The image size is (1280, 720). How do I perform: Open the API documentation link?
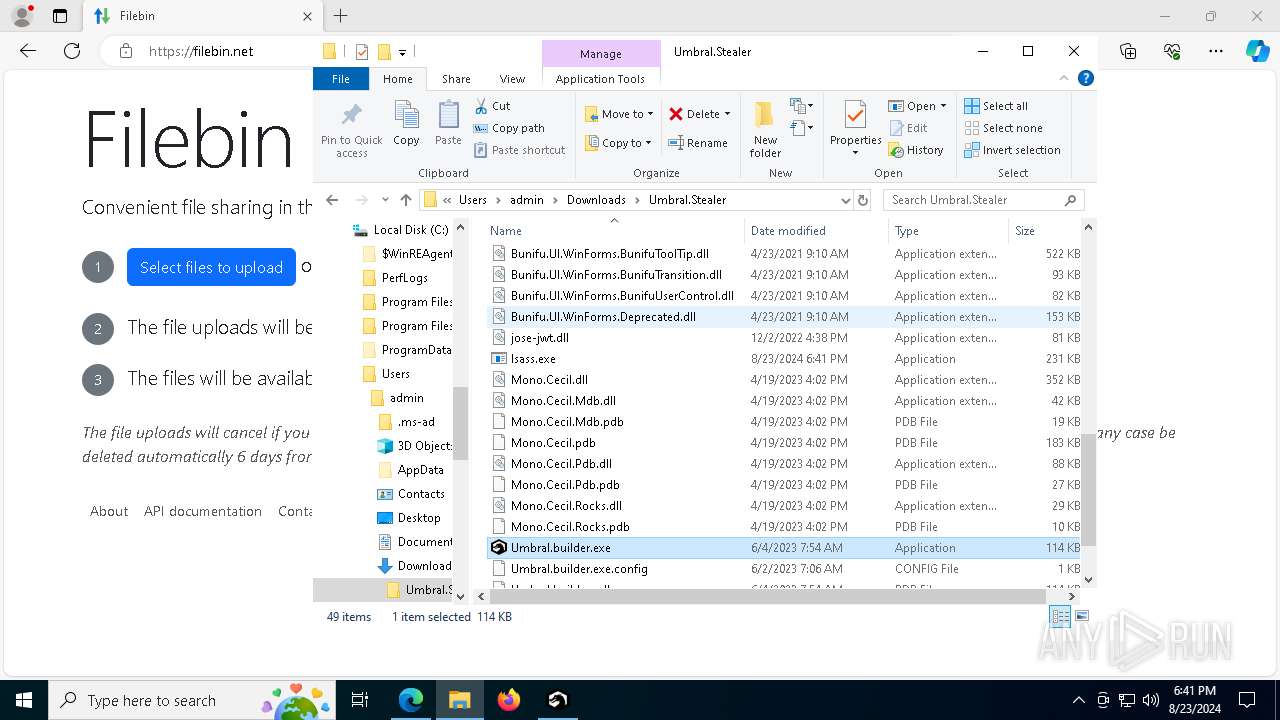click(203, 511)
